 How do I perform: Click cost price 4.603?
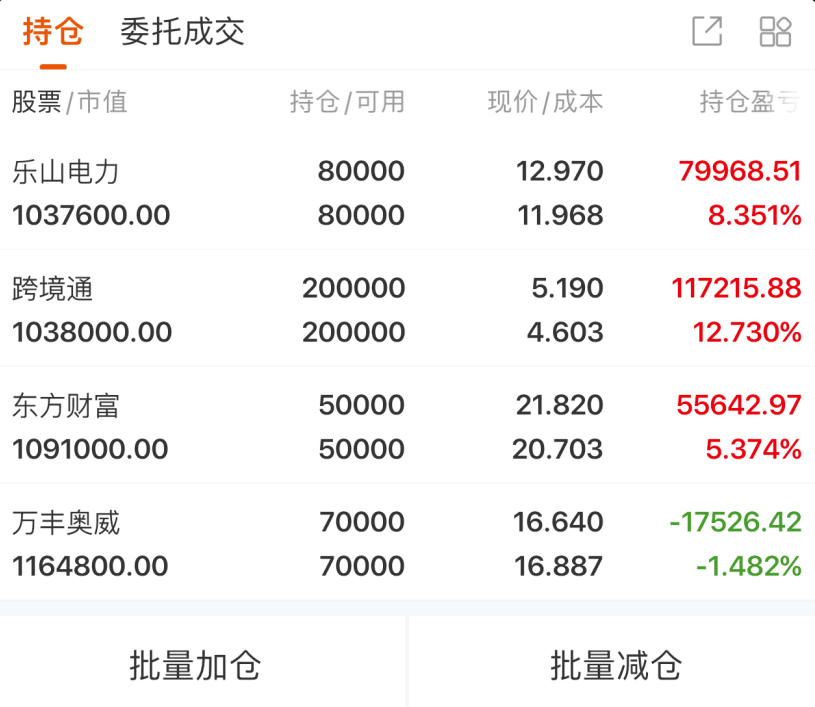click(x=565, y=332)
